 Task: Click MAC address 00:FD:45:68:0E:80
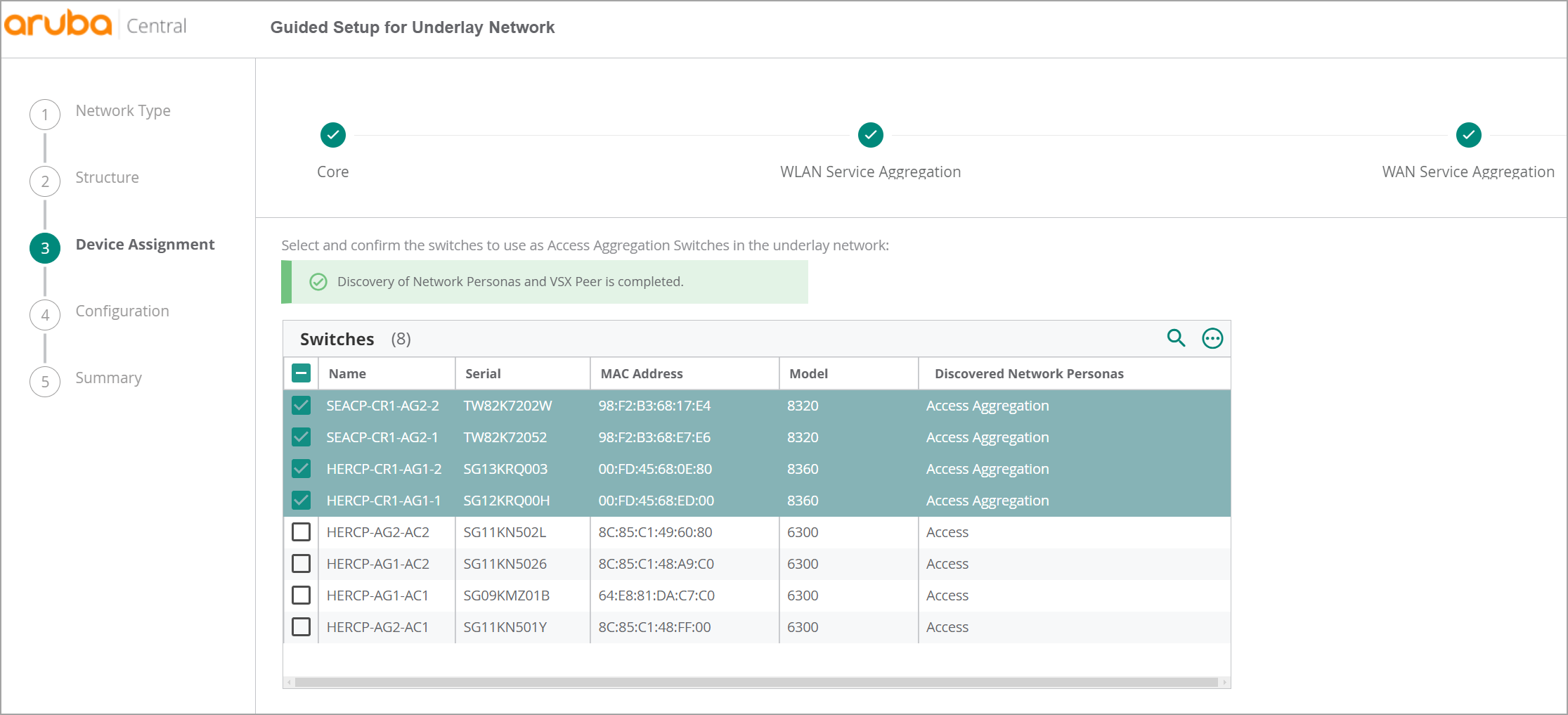click(655, 469)
